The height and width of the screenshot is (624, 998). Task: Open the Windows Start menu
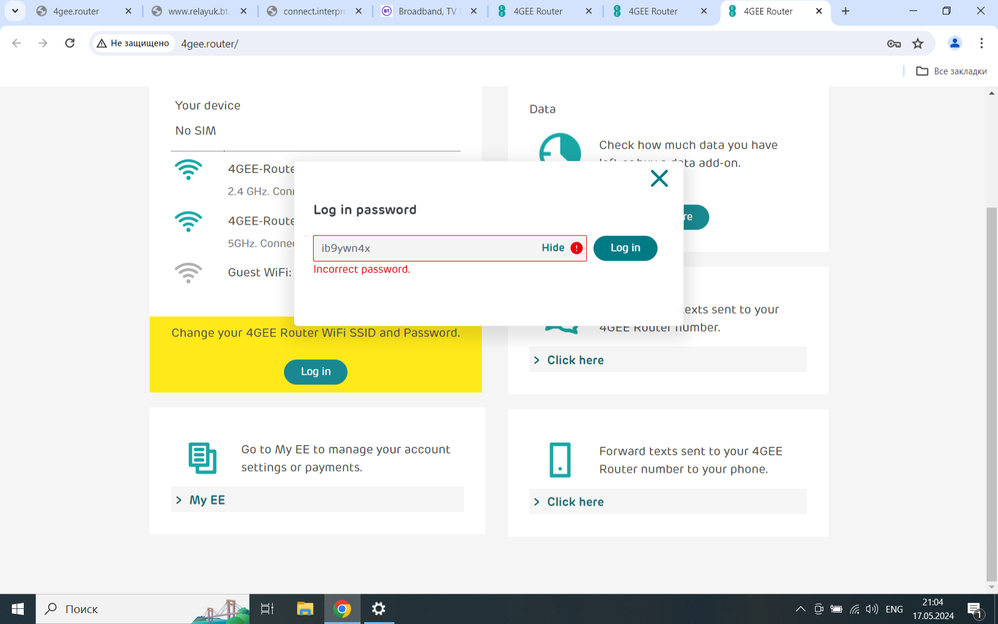pyautogui.click(x=18, y=609)
